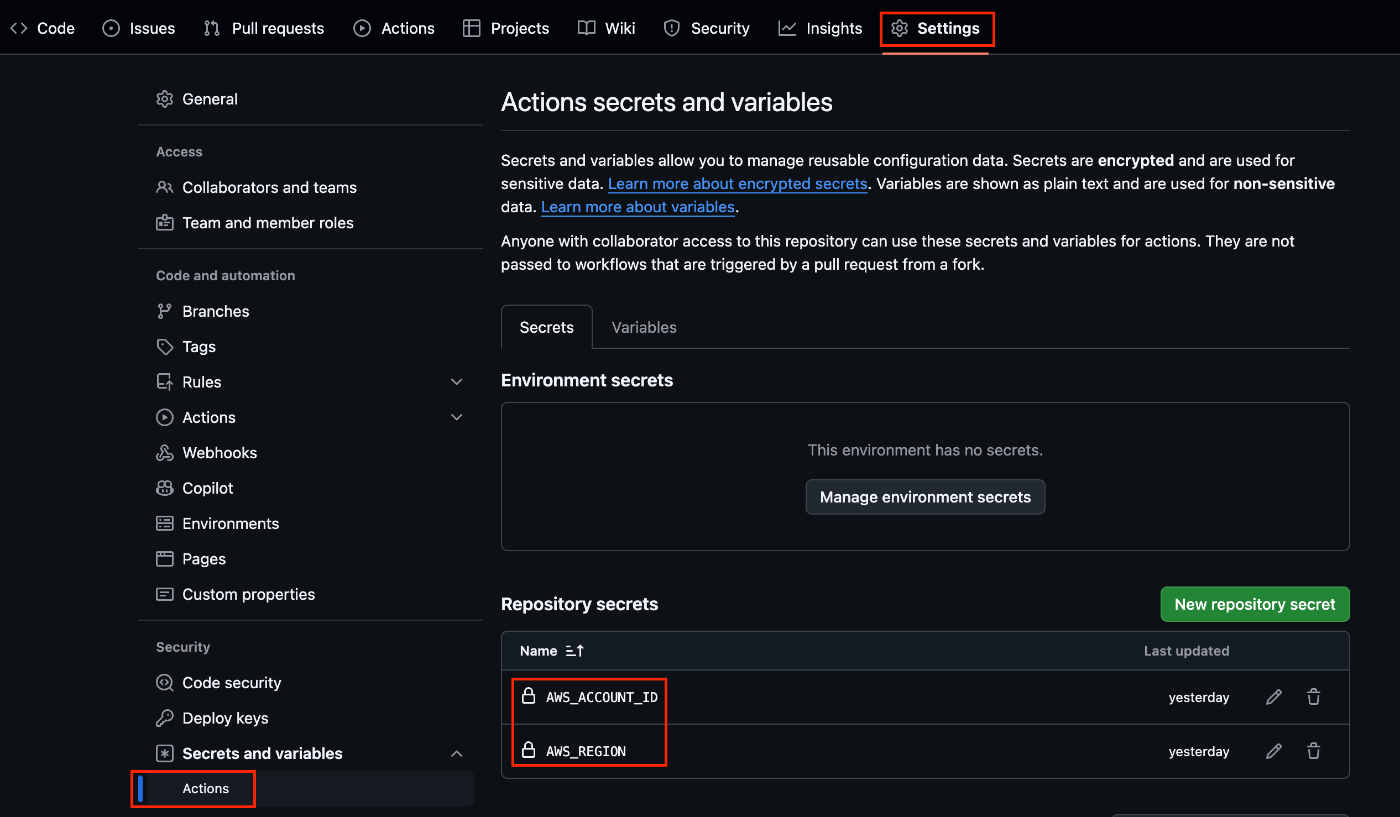
Task: Switch to the Variables tab
Action: click(644, 327)
